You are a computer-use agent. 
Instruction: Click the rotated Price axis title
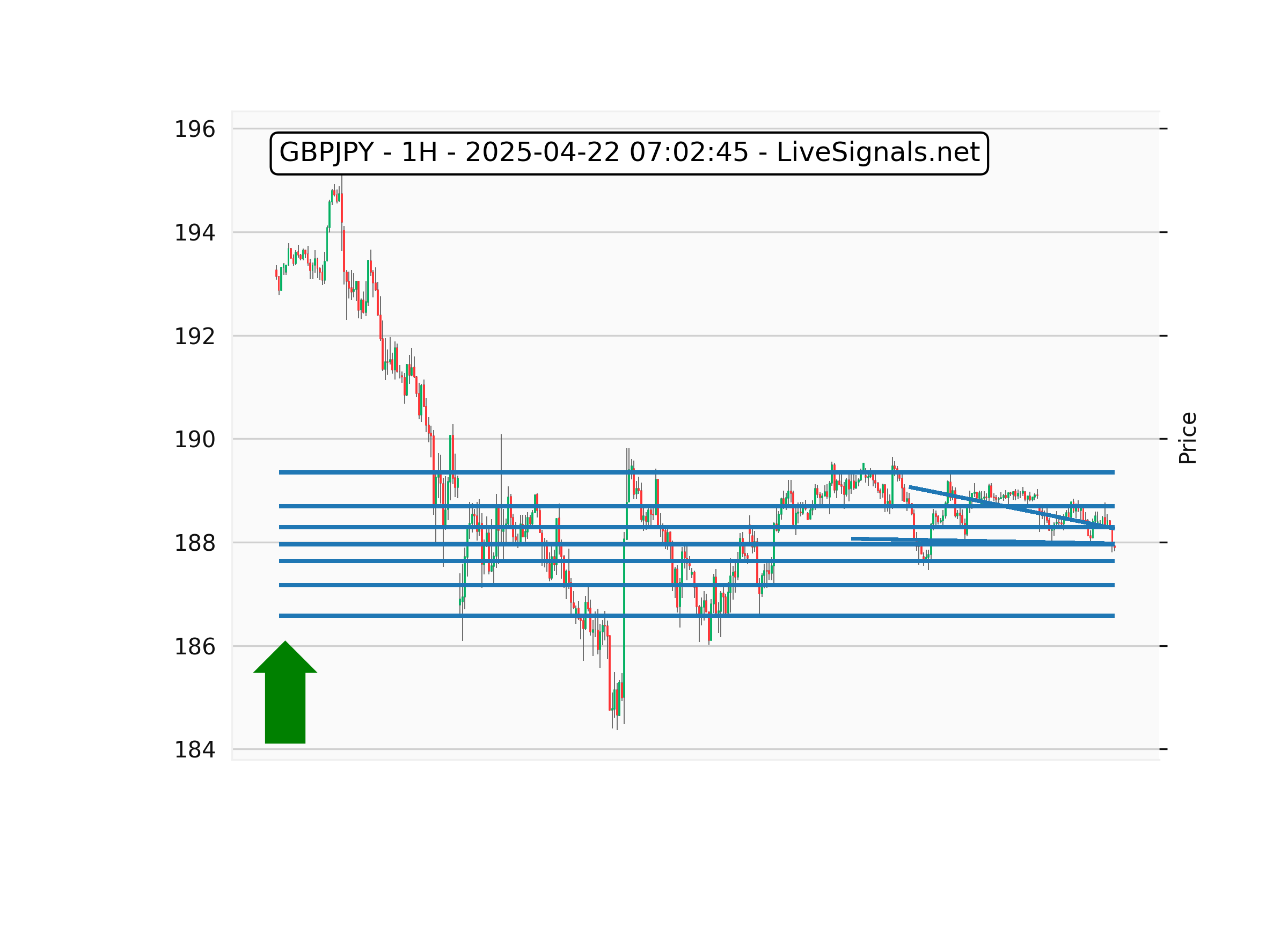[x=1188, y=438]
